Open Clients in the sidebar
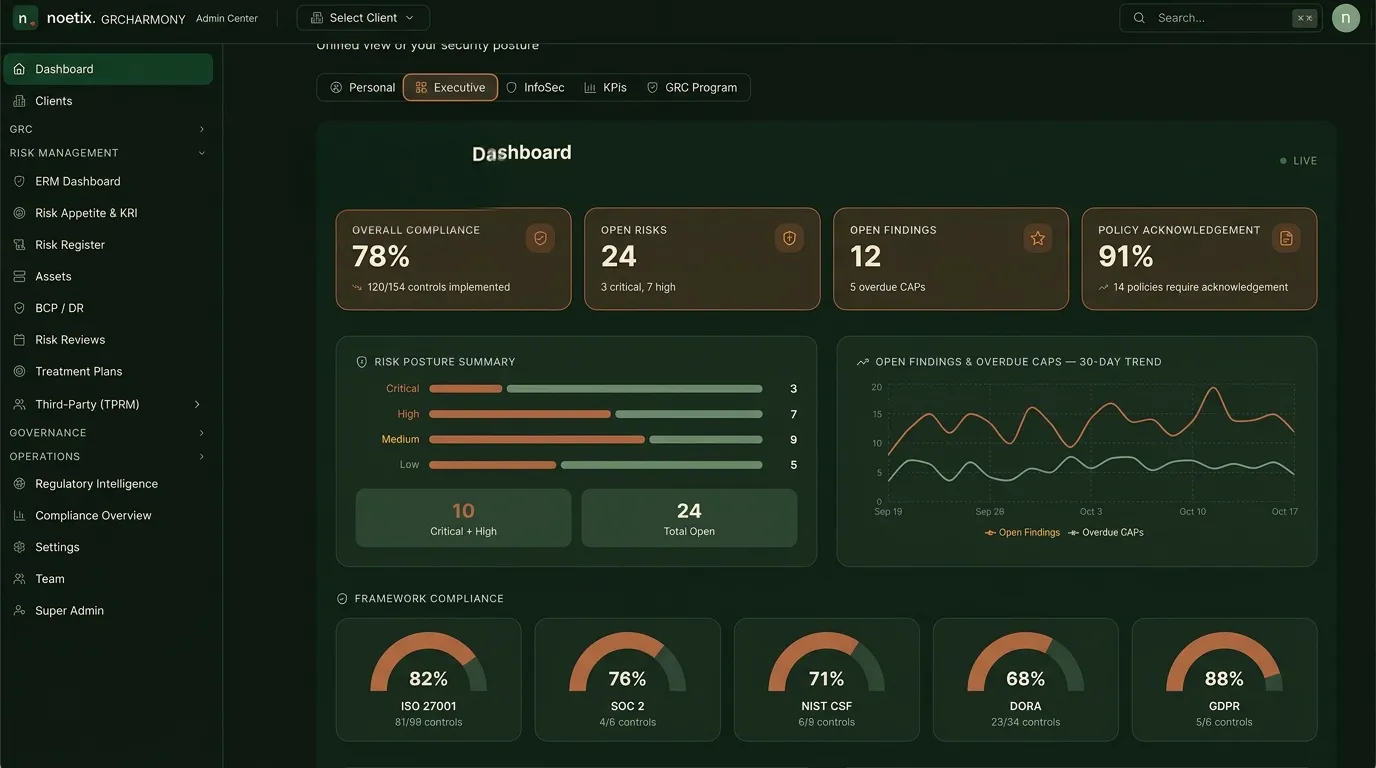 point(108,101)
